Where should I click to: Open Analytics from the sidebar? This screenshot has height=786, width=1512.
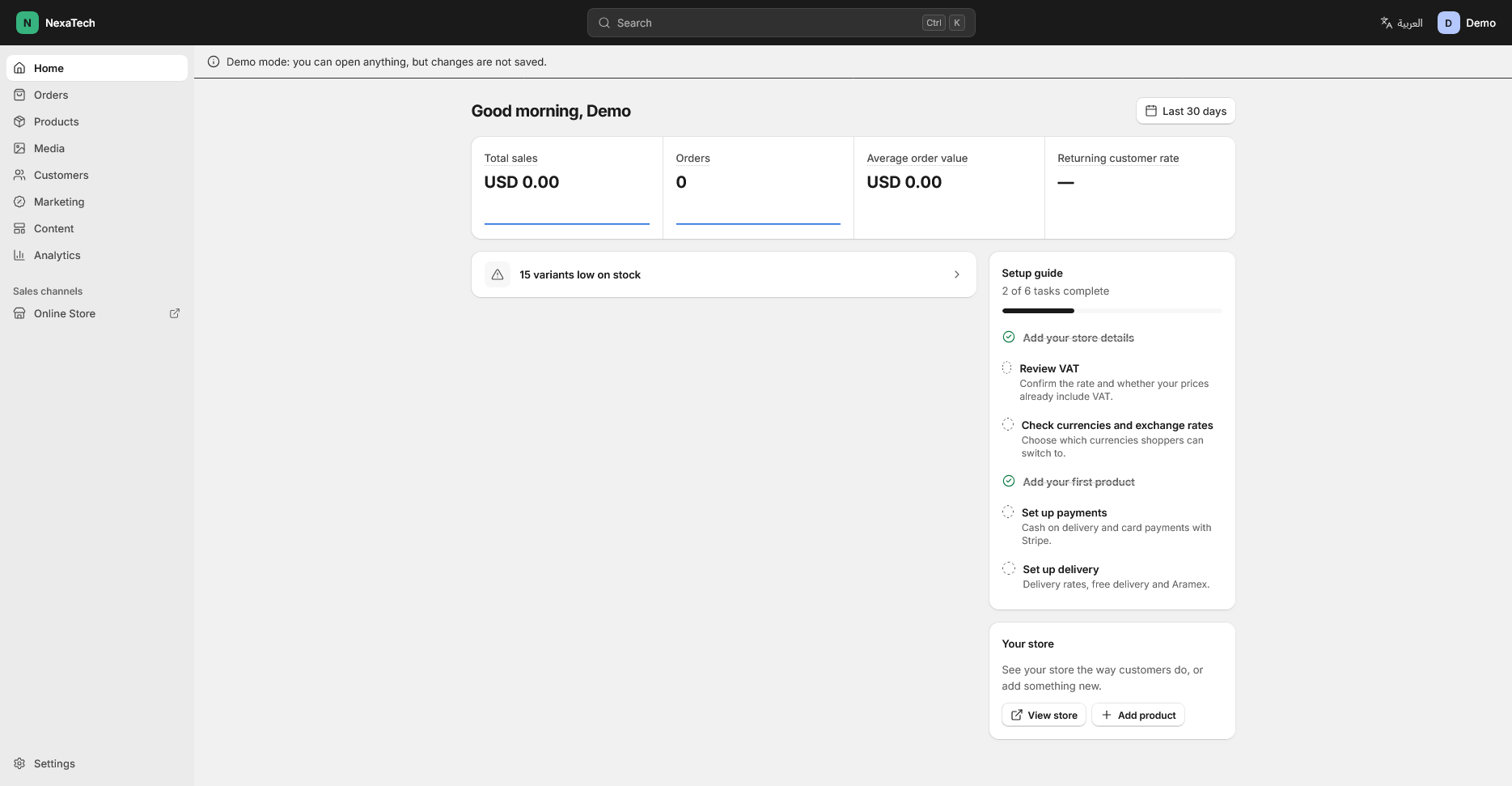coord(97,255)
